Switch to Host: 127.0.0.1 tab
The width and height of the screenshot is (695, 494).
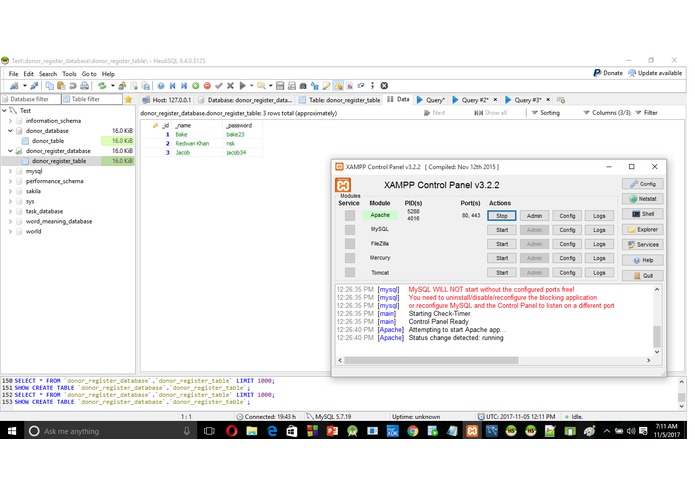167,100
